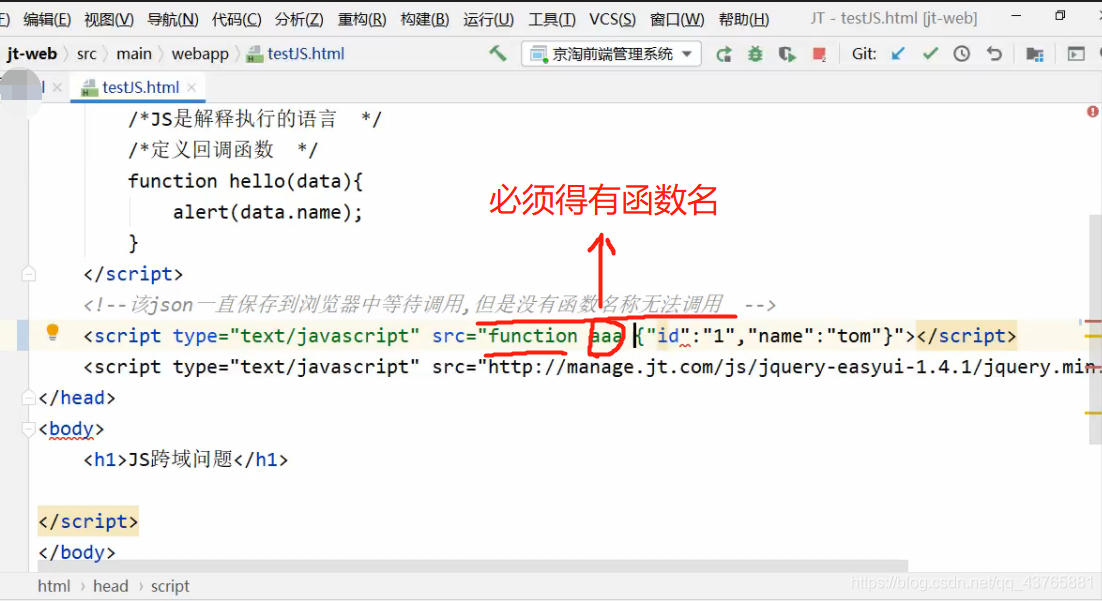Click jt-web in the navigation breadcrumb

point(32,54)
